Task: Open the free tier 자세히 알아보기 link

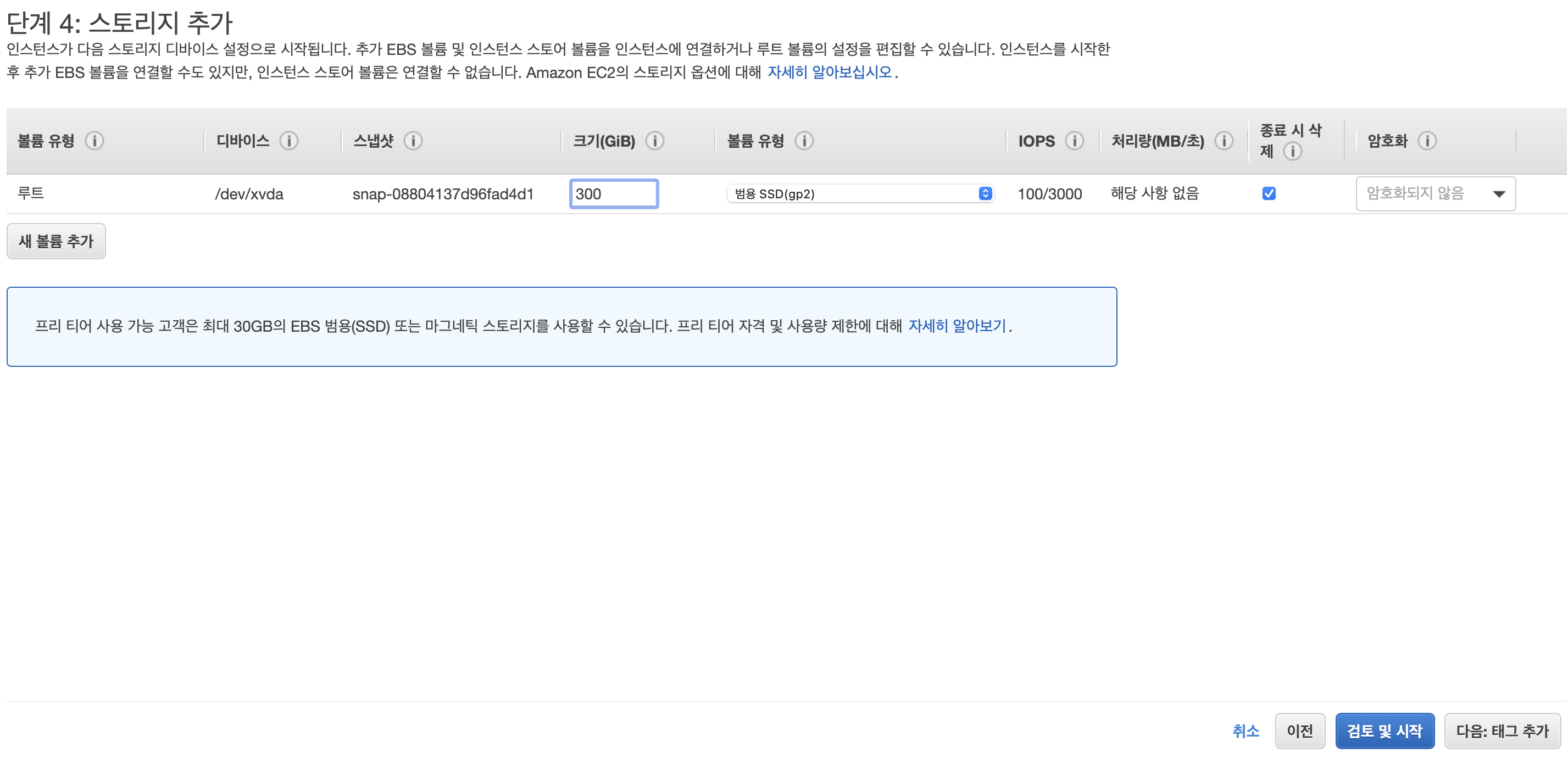Action: click(957, 326)
